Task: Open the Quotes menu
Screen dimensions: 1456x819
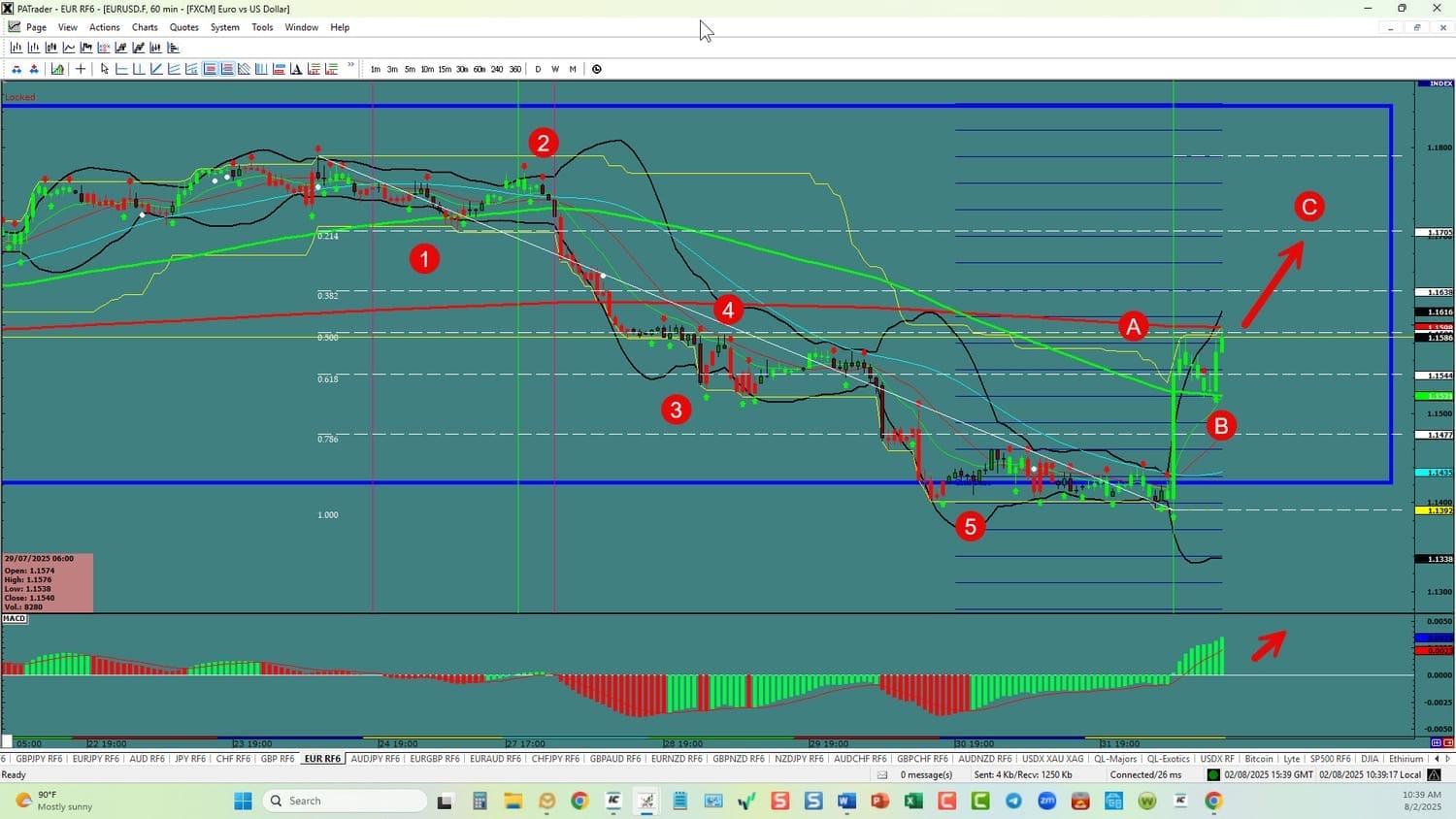Action: [x=183, y=27]
